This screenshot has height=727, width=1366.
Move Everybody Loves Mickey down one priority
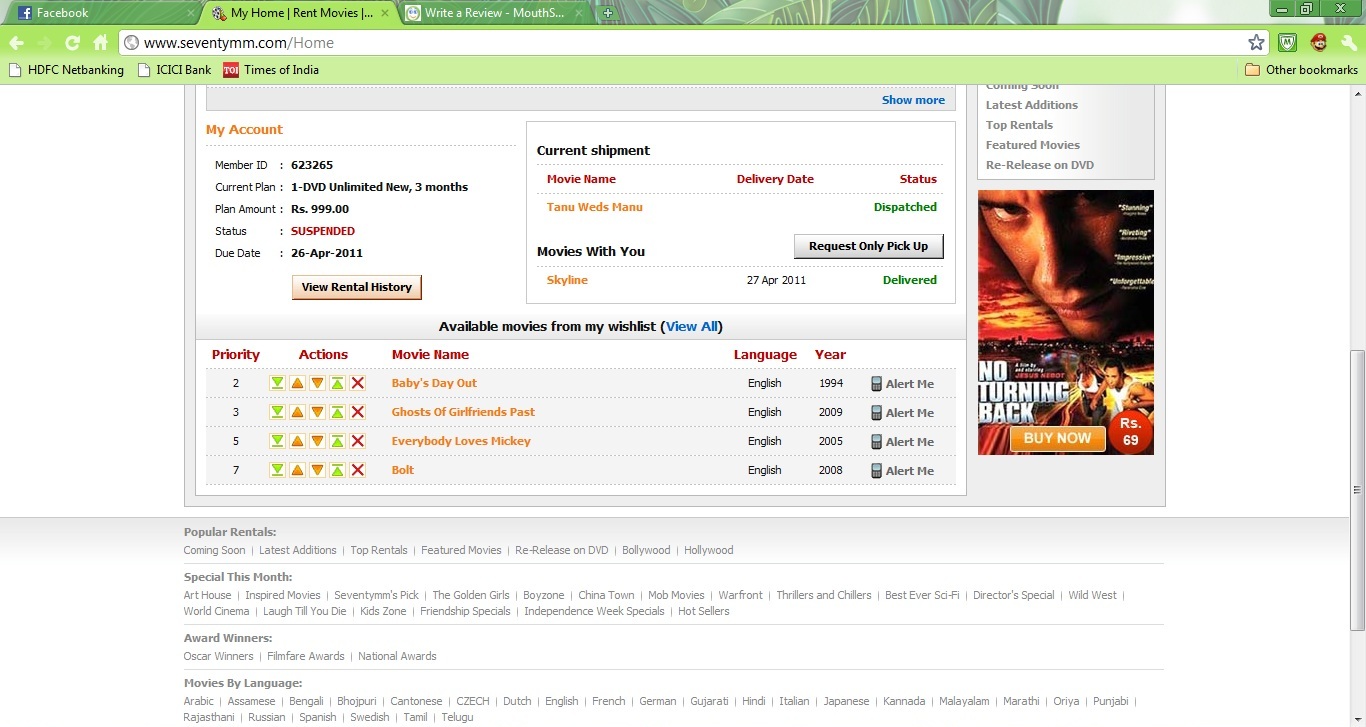pos(317,441)
